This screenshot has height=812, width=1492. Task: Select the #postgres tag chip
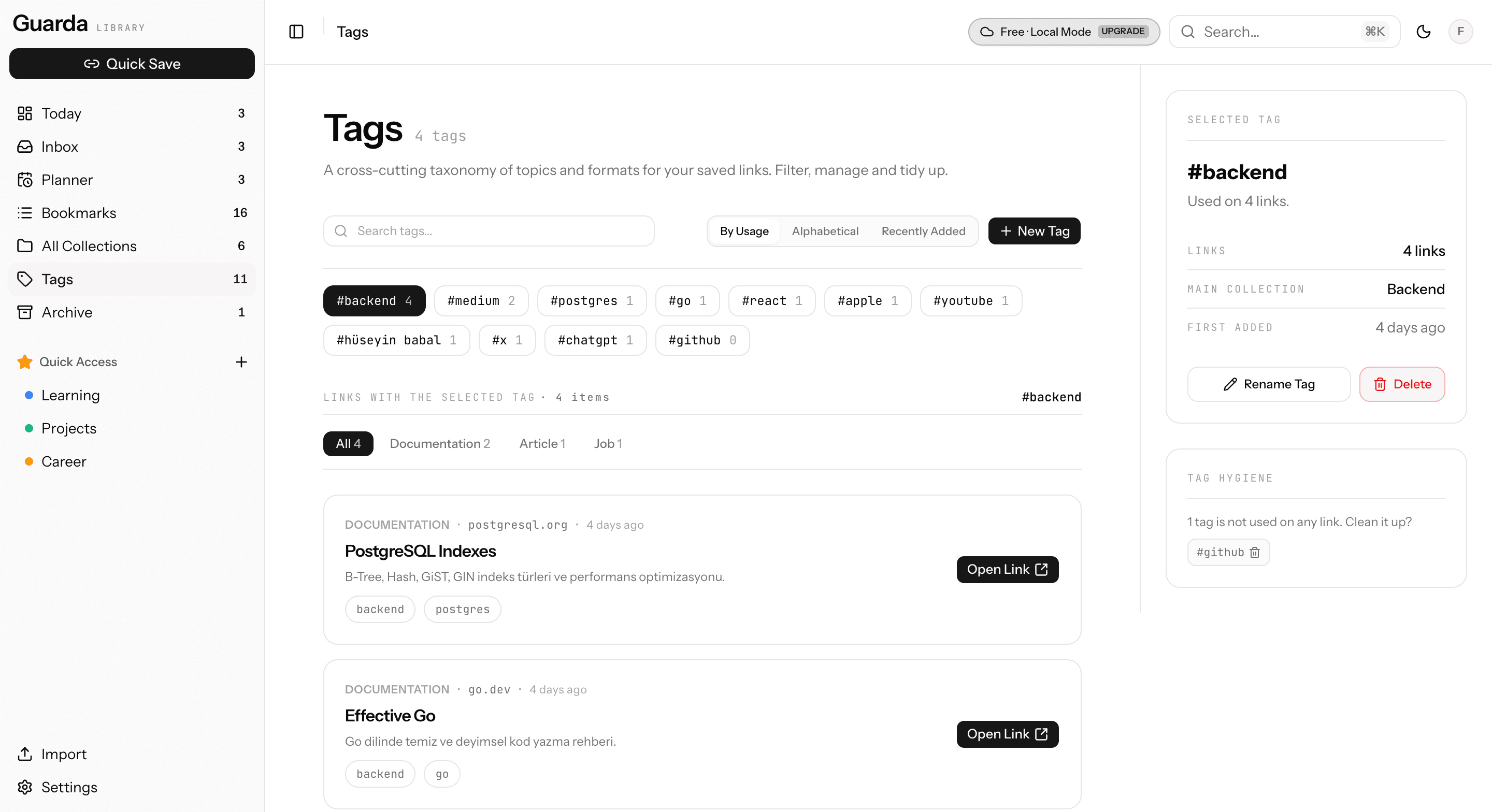pos(591,300)
